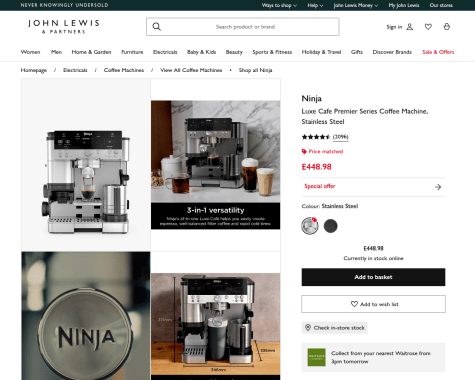
Task: Open Shop all Ninja link
Action: 255,70
